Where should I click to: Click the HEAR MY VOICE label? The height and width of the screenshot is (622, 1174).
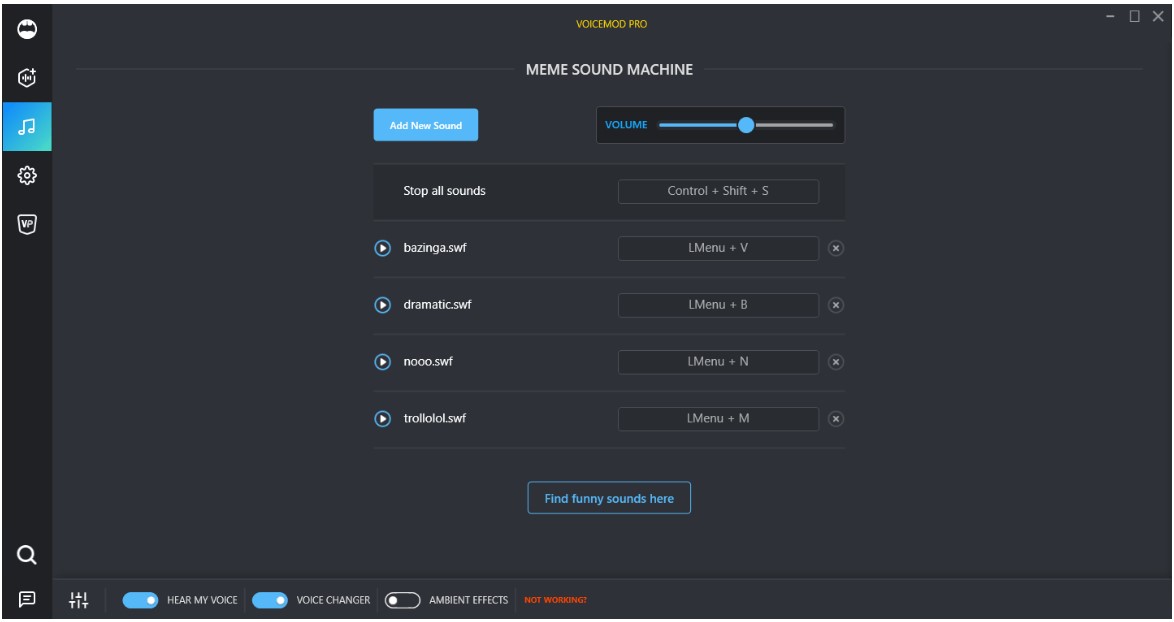[x=202, y=600]
